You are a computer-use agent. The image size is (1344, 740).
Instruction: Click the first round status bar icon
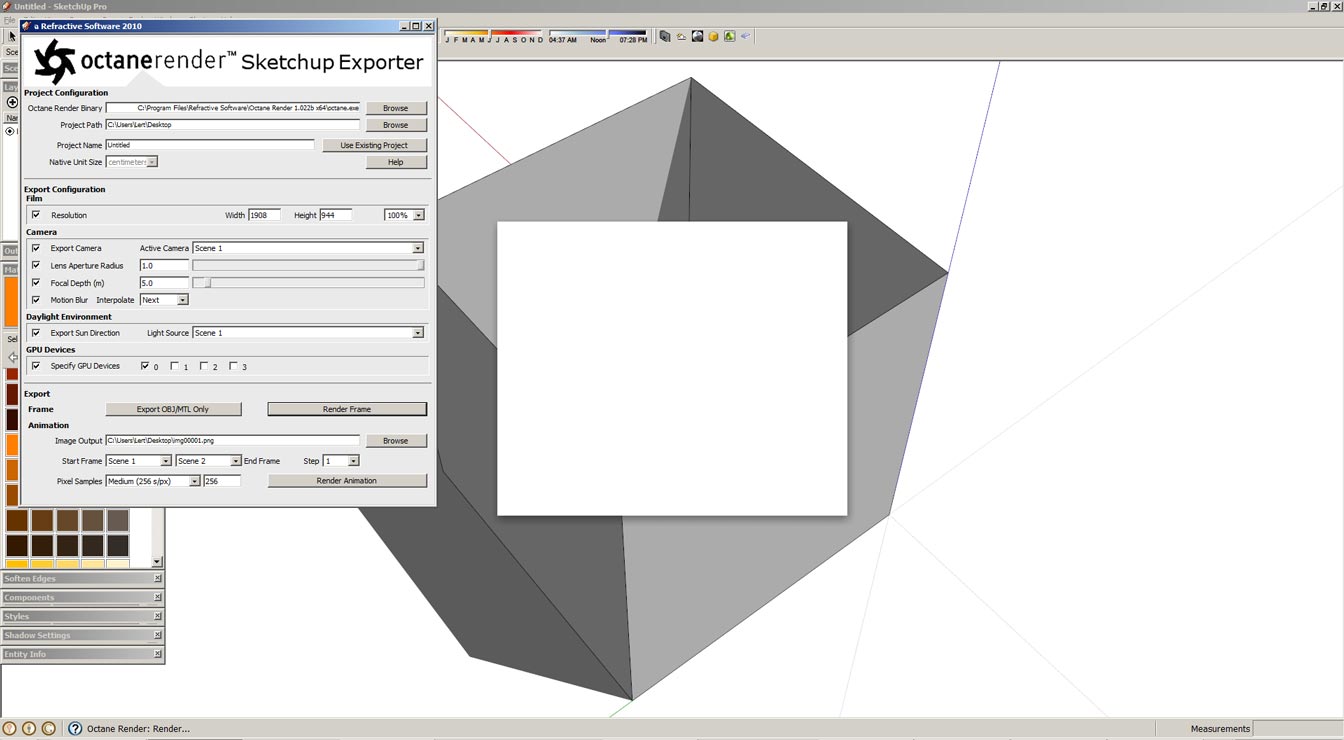tap(10, 729)
